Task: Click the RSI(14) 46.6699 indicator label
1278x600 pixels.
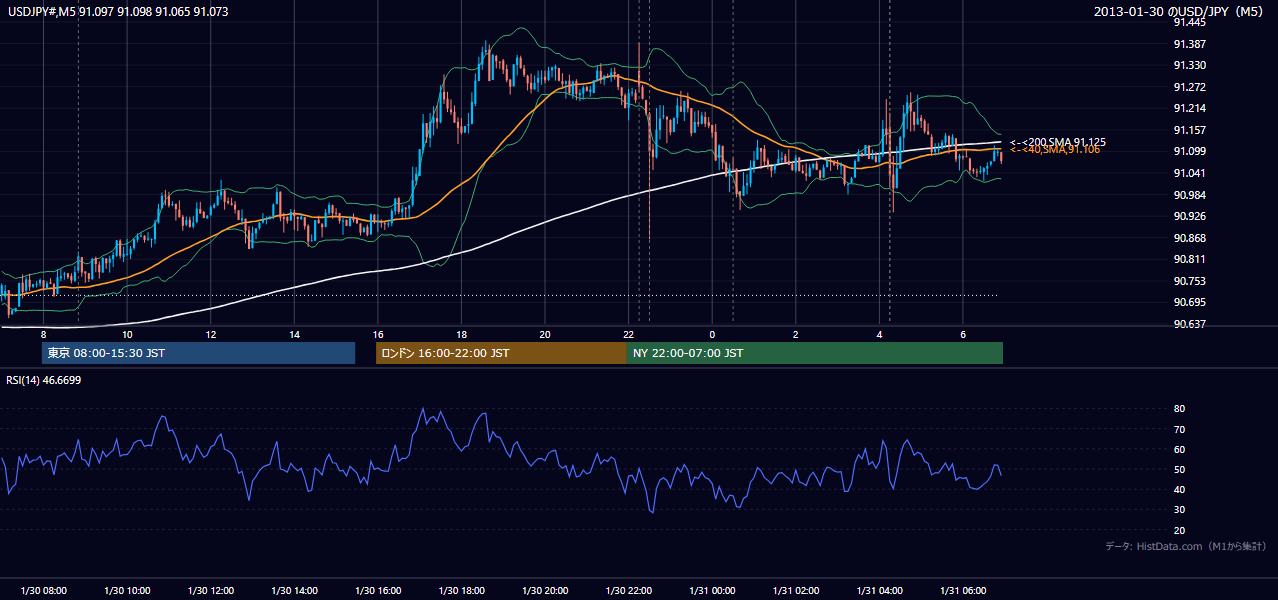Action: pos(44,380)
